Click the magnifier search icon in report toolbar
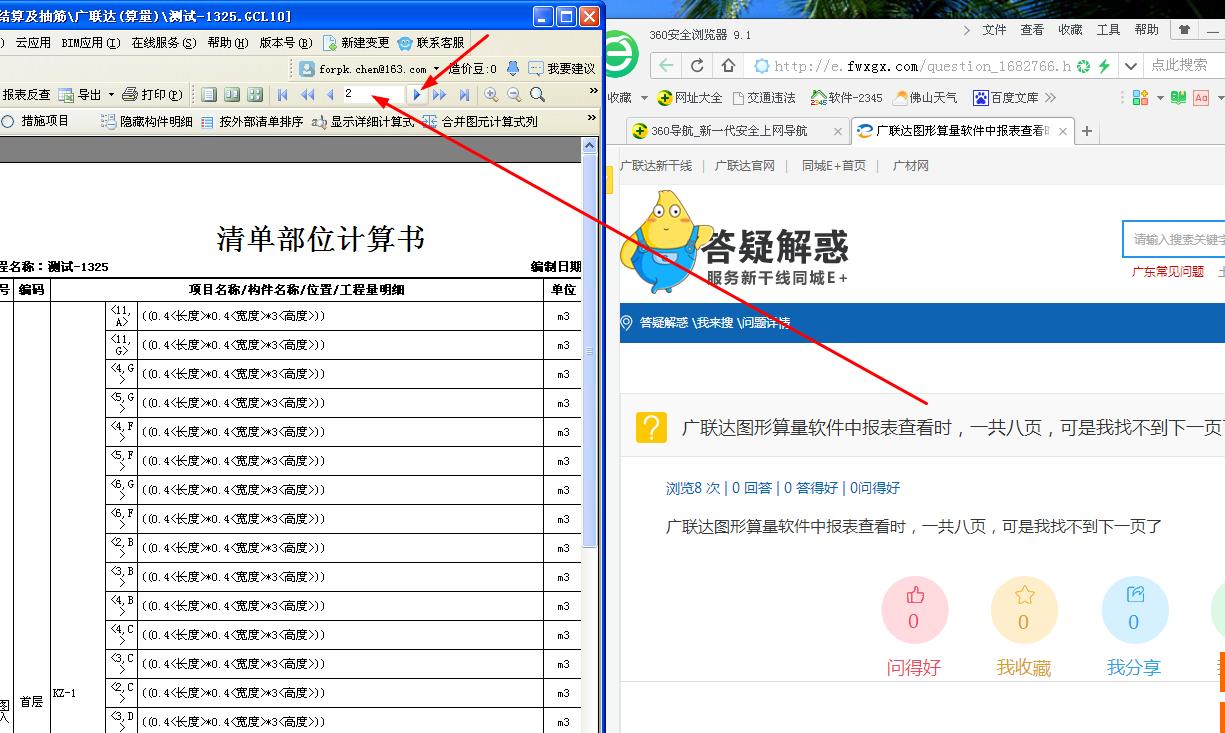Screen dimensions: 1225x733 point(537,95)
